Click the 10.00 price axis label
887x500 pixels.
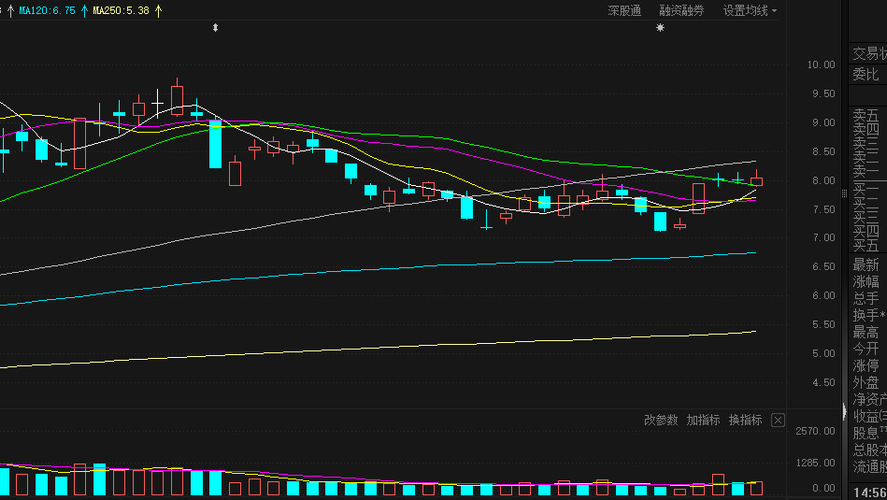point(821,64)
